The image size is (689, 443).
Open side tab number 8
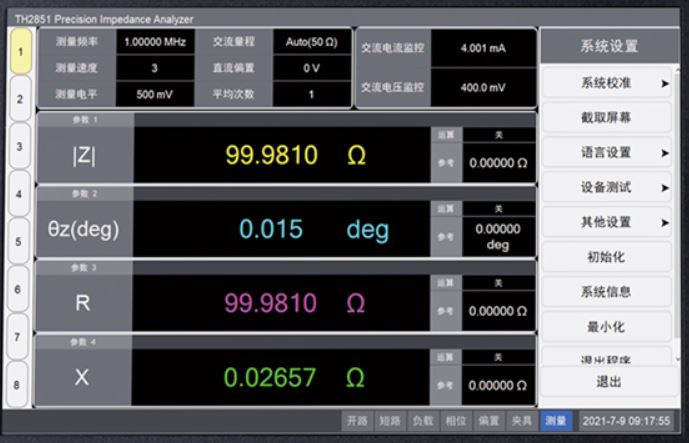click(x=19, y=385)
